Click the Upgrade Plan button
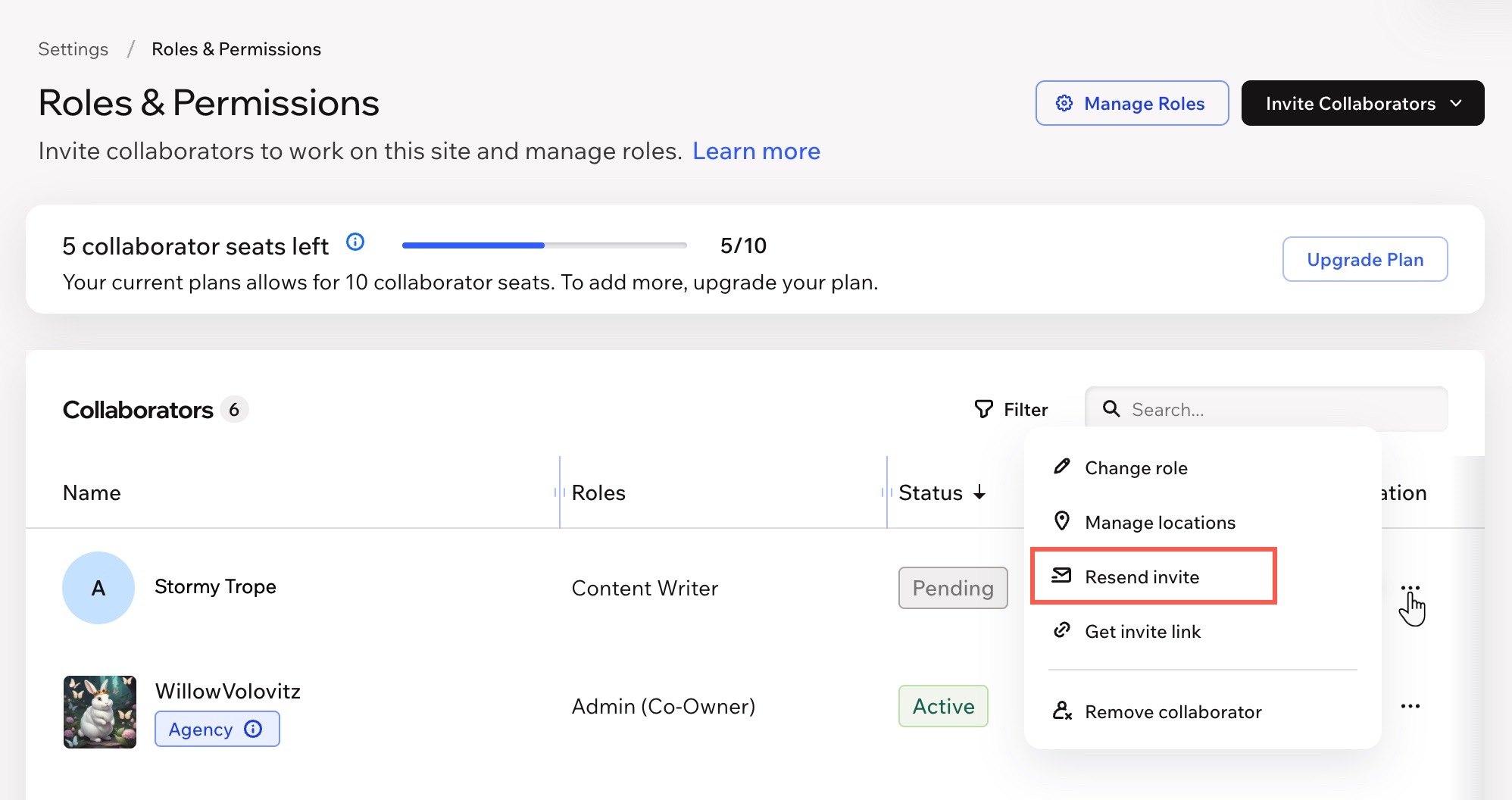The width and height of the screenshot is (1512, 800). (1365, 259)
